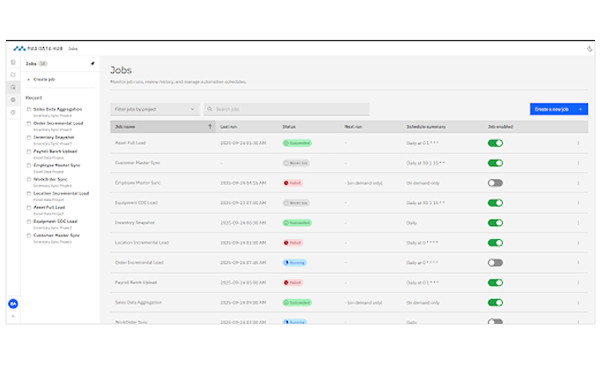
Task: Expand the sidebar with bottom collapse arrow
Action: click(13, 316)
